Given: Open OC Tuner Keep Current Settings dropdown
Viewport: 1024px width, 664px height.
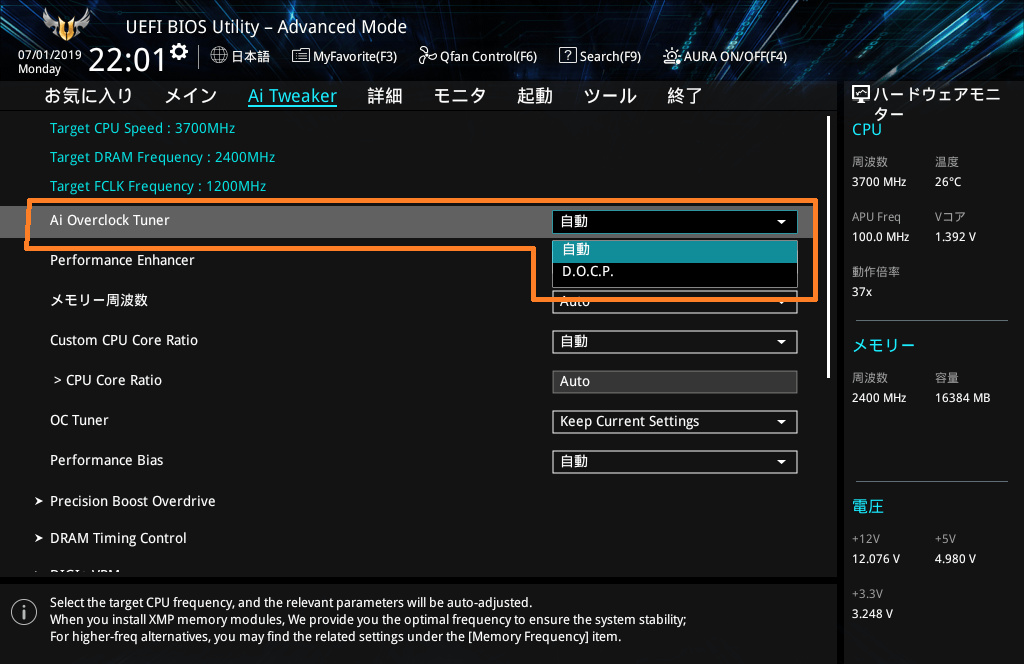Looking at the screenshot, I should click(x=675, y=422).
